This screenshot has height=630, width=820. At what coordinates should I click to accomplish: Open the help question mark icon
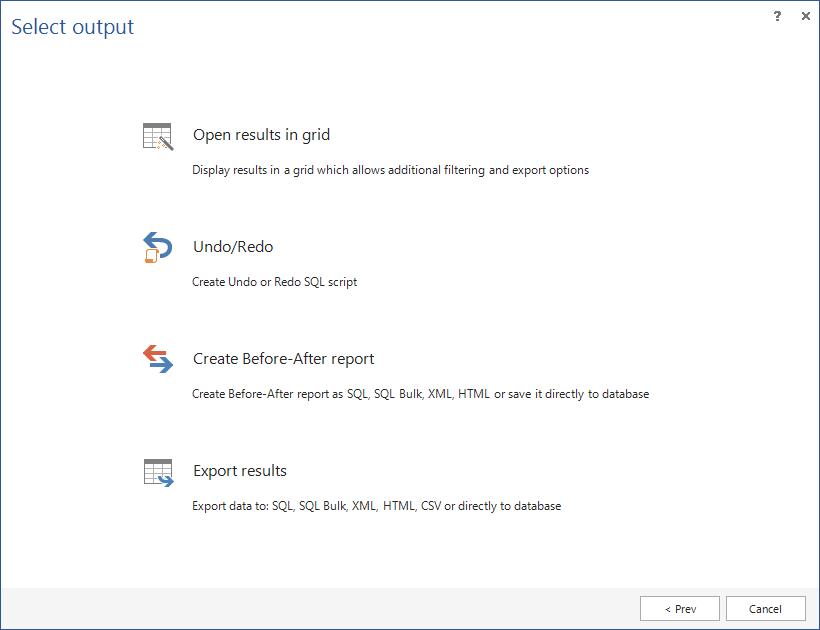[x=778, y=16]
